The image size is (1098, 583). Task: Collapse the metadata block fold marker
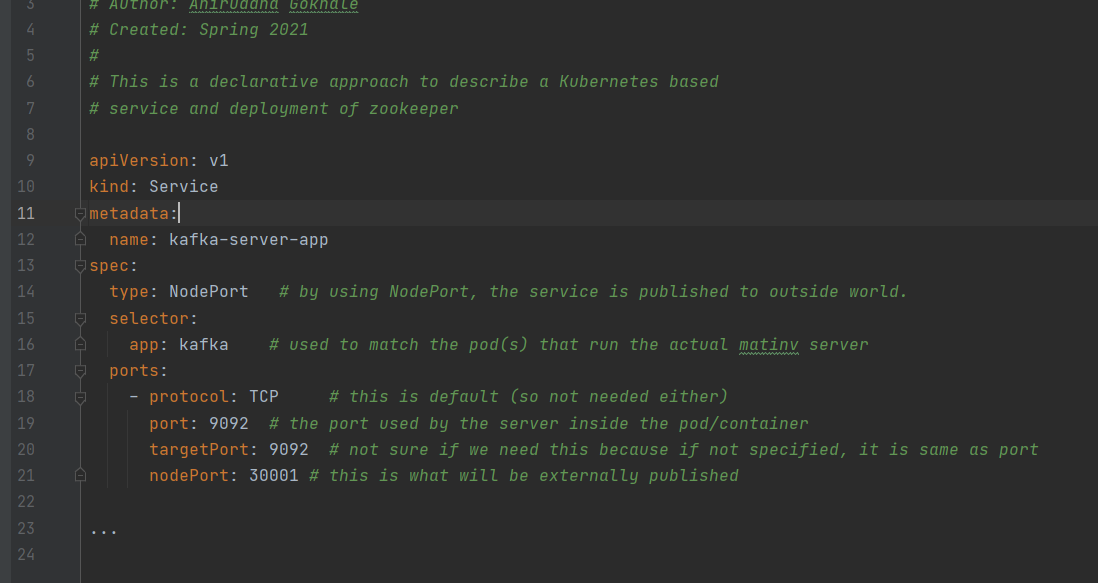coord(80,213)
